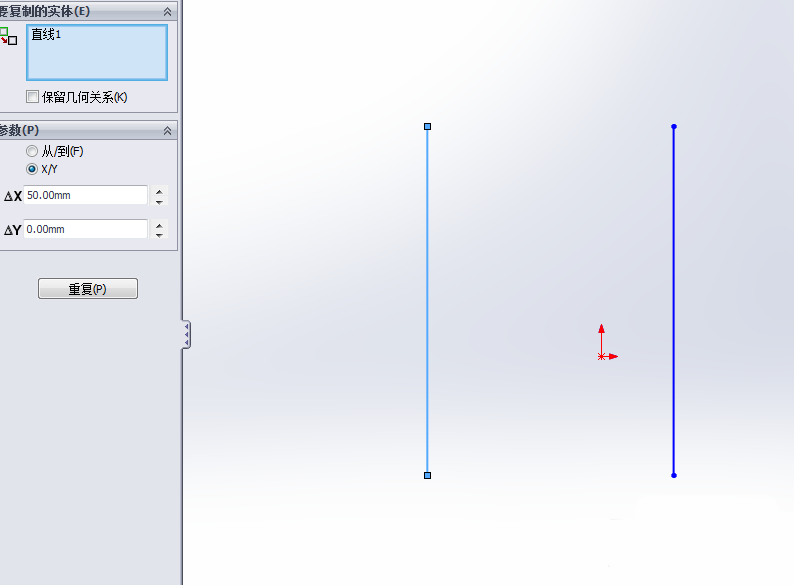The width and height of the screenshot is (794, 585).
Task: Select the X/Y radio option
Action: 32,169
